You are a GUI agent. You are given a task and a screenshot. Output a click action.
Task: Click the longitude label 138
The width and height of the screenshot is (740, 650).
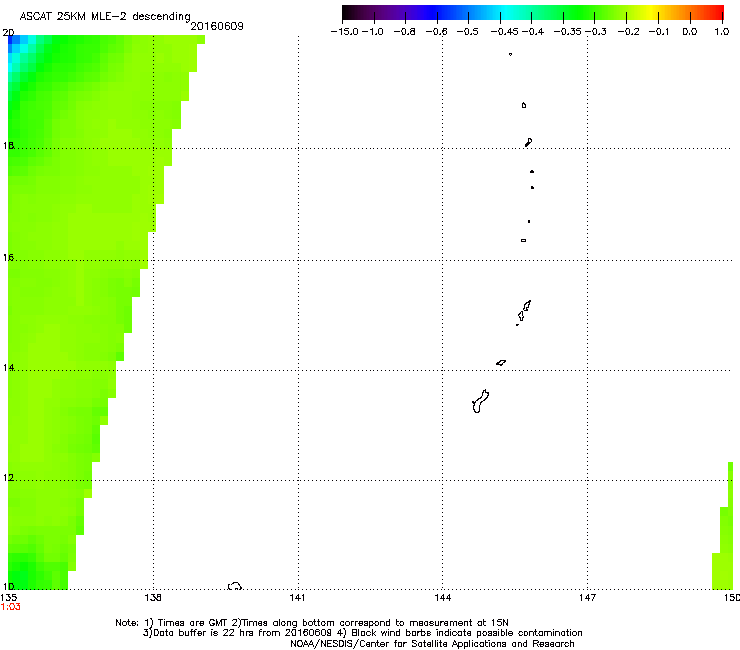pos(153,598)
